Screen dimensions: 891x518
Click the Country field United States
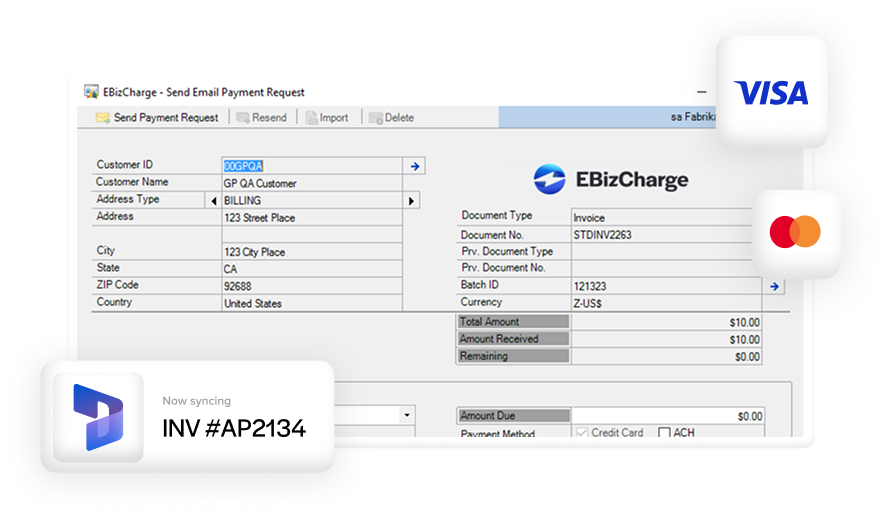(x=312, y=303)
